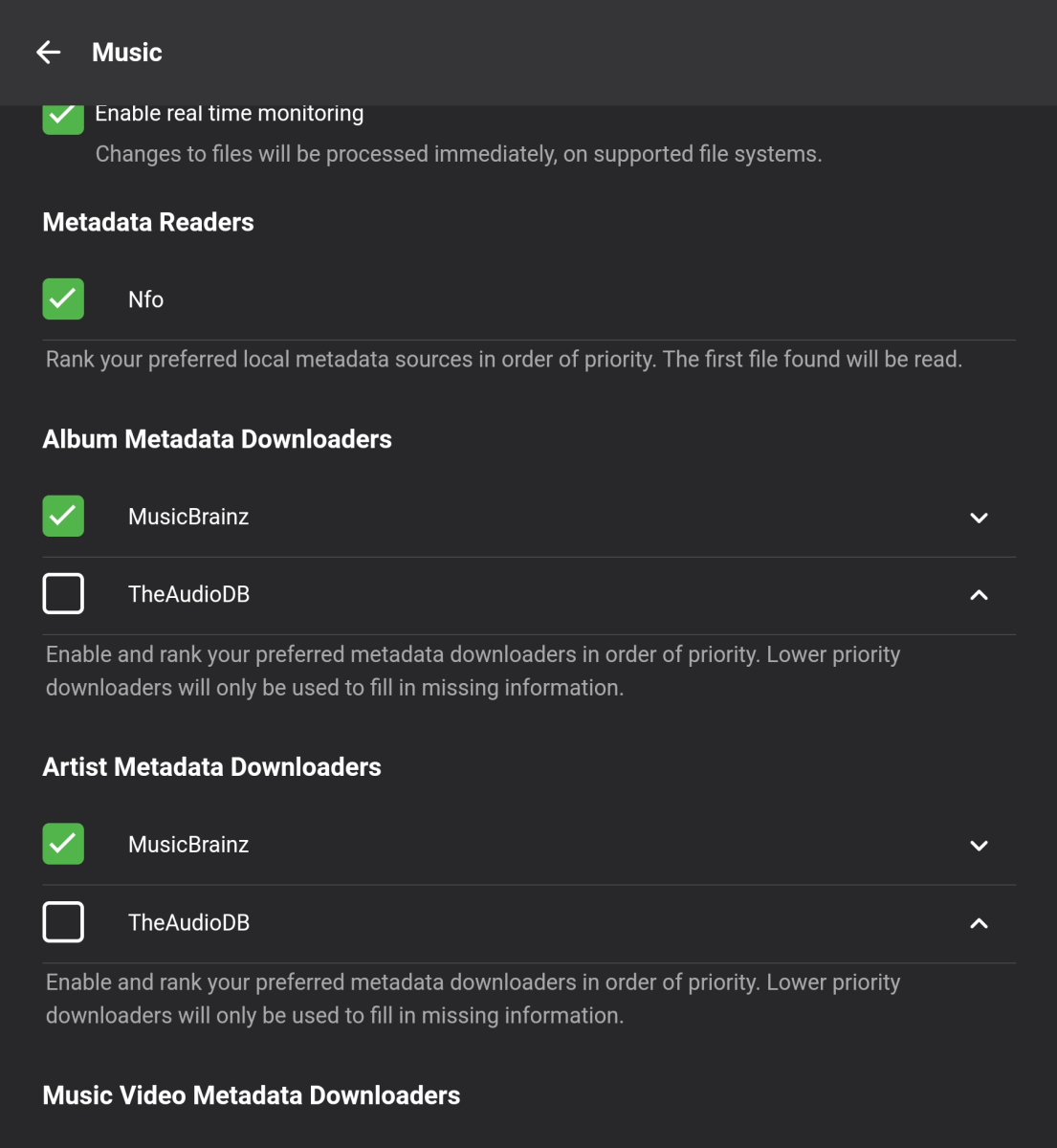Image resolution: width=1057 pixels, height=1148 pixels.
Task: Uncheck the Nfo metadata reader
Action: coord(63,299)
